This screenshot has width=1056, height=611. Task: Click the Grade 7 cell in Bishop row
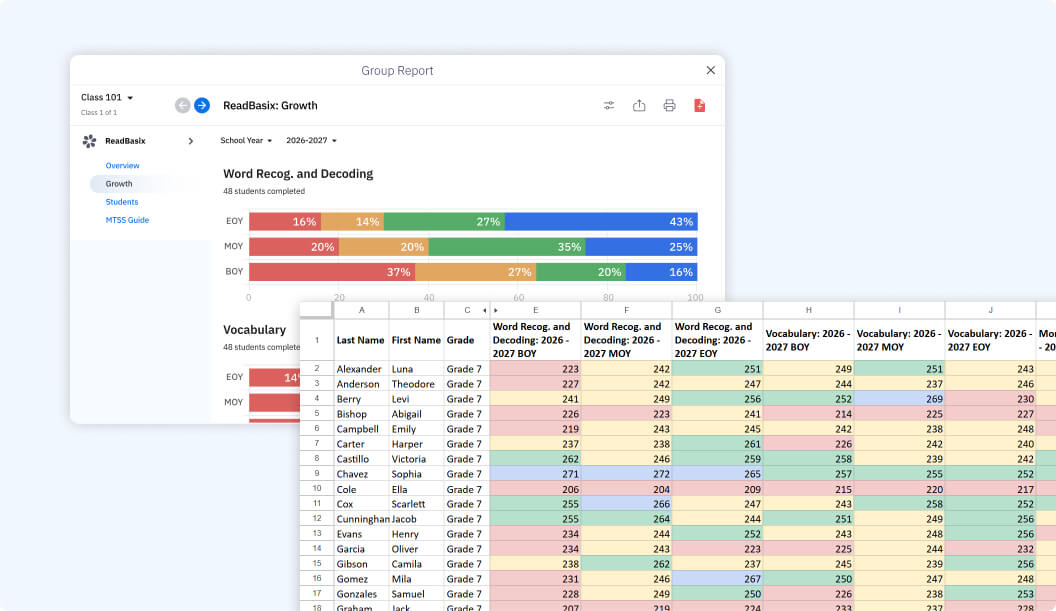[466, 414]
